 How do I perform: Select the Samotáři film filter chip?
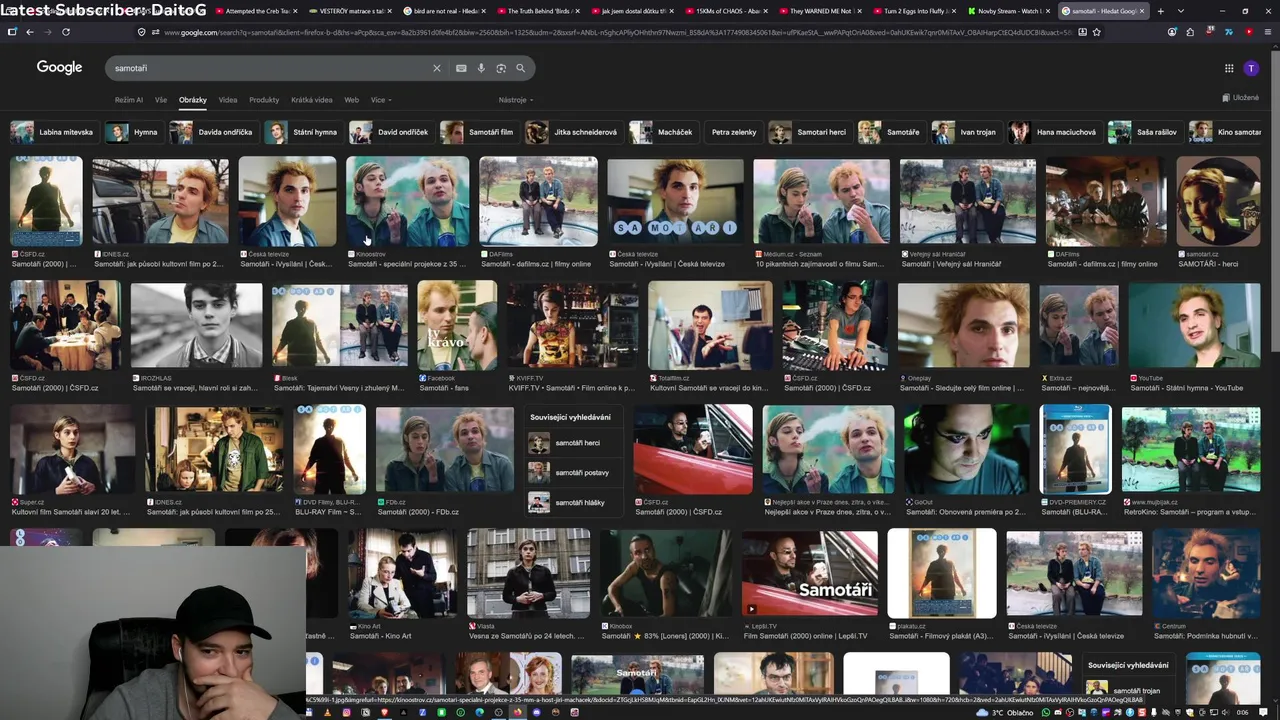(479, 132)
